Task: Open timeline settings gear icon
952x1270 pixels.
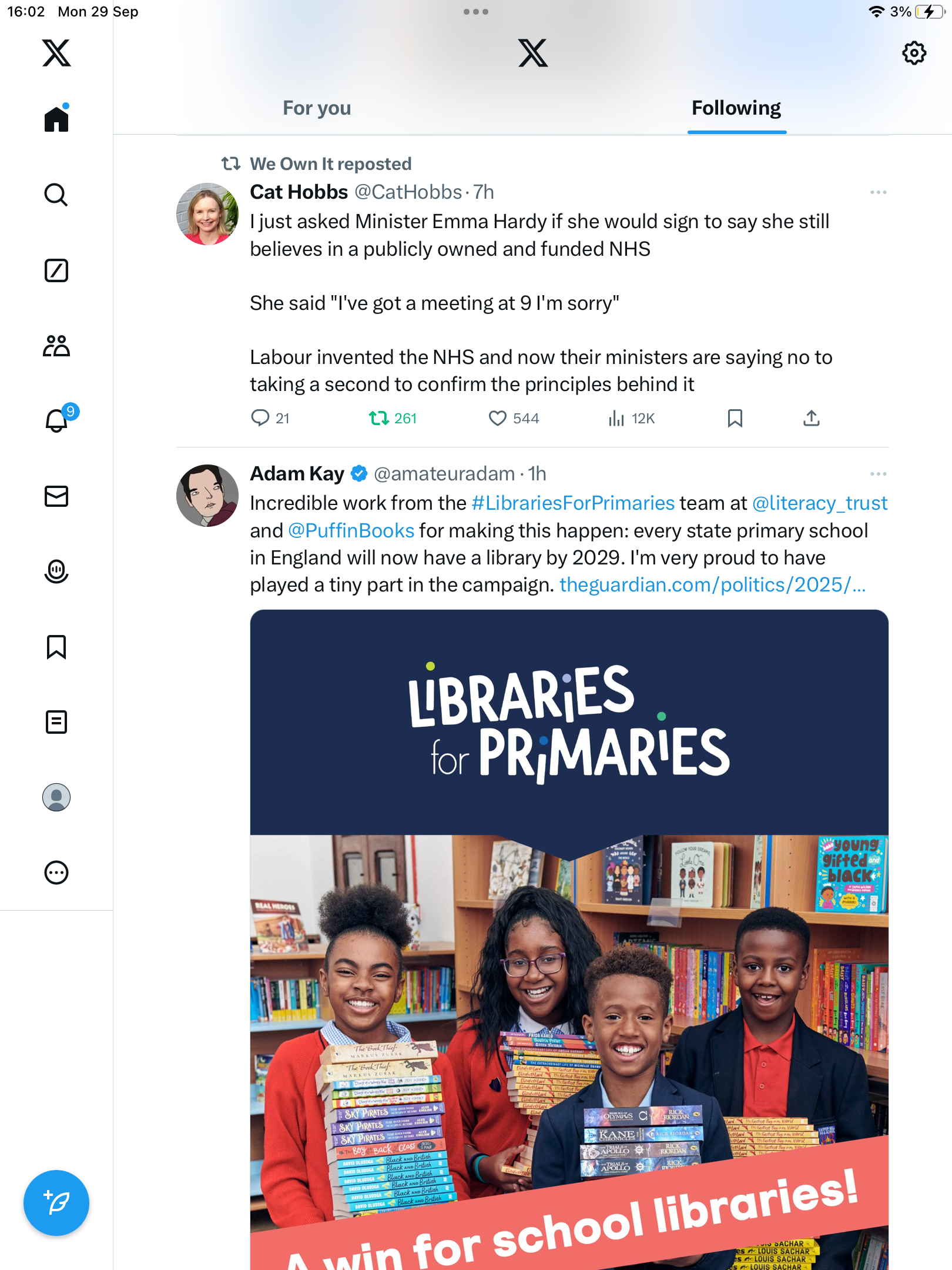Action: 914,54
